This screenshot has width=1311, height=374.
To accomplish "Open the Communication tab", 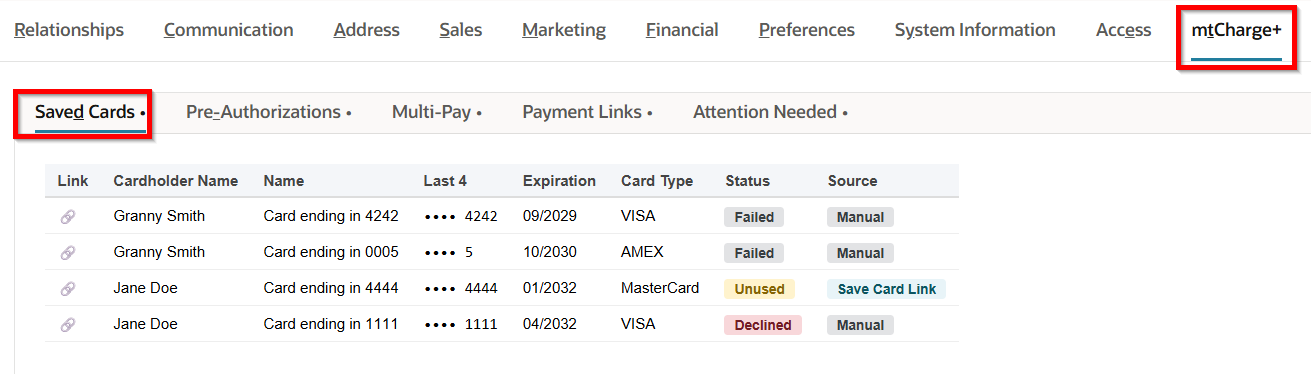I will pyautogui.click(x=229, y=30).
